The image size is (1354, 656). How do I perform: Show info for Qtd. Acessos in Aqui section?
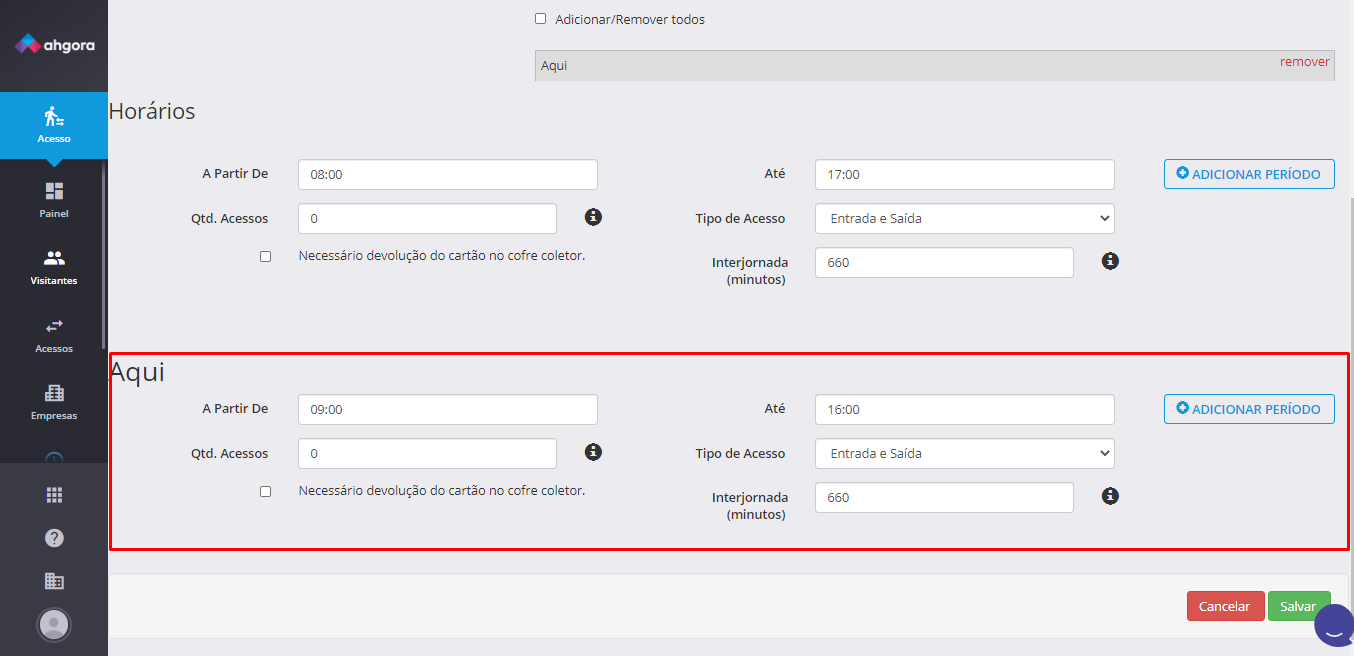(x=593, y=452)
